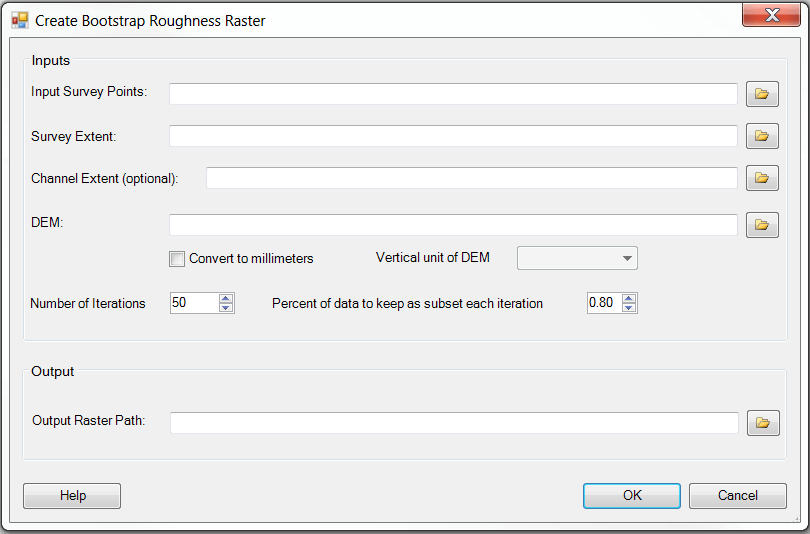The image size is (810, 534).
Task: Click into Channel Extent optional field
Action: pos(471,179)
